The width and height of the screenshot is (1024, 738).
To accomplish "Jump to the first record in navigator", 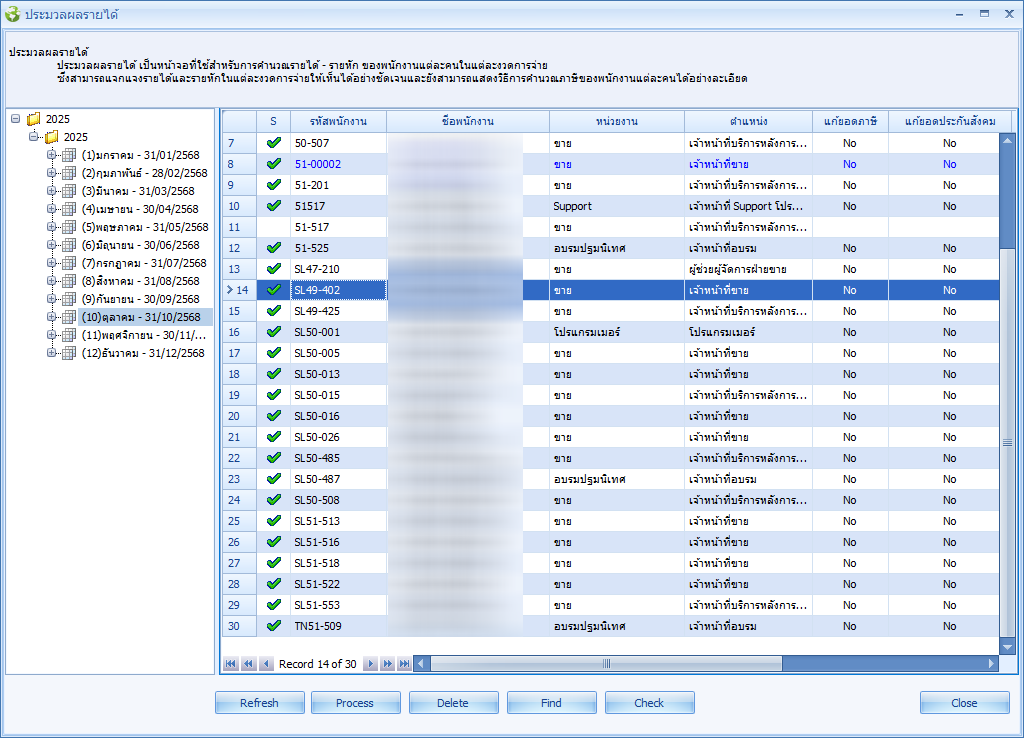I will [x=231, y=664].
